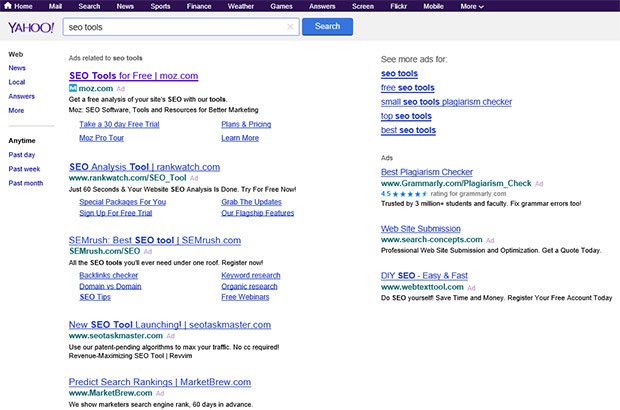Open News in the top navigation bar
Image resolution: width=620 pixels, height=410 pixels.
[x=125, y=6]
